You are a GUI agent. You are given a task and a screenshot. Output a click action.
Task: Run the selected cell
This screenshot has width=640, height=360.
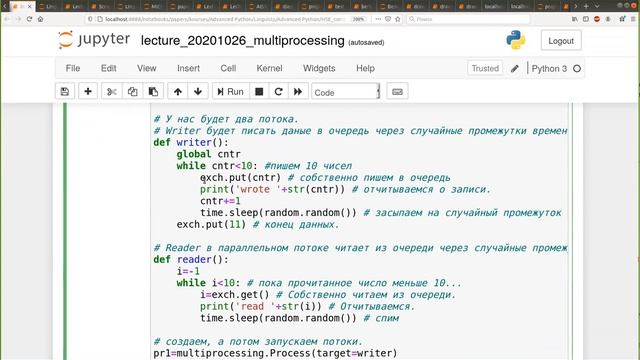click(231, 91)
